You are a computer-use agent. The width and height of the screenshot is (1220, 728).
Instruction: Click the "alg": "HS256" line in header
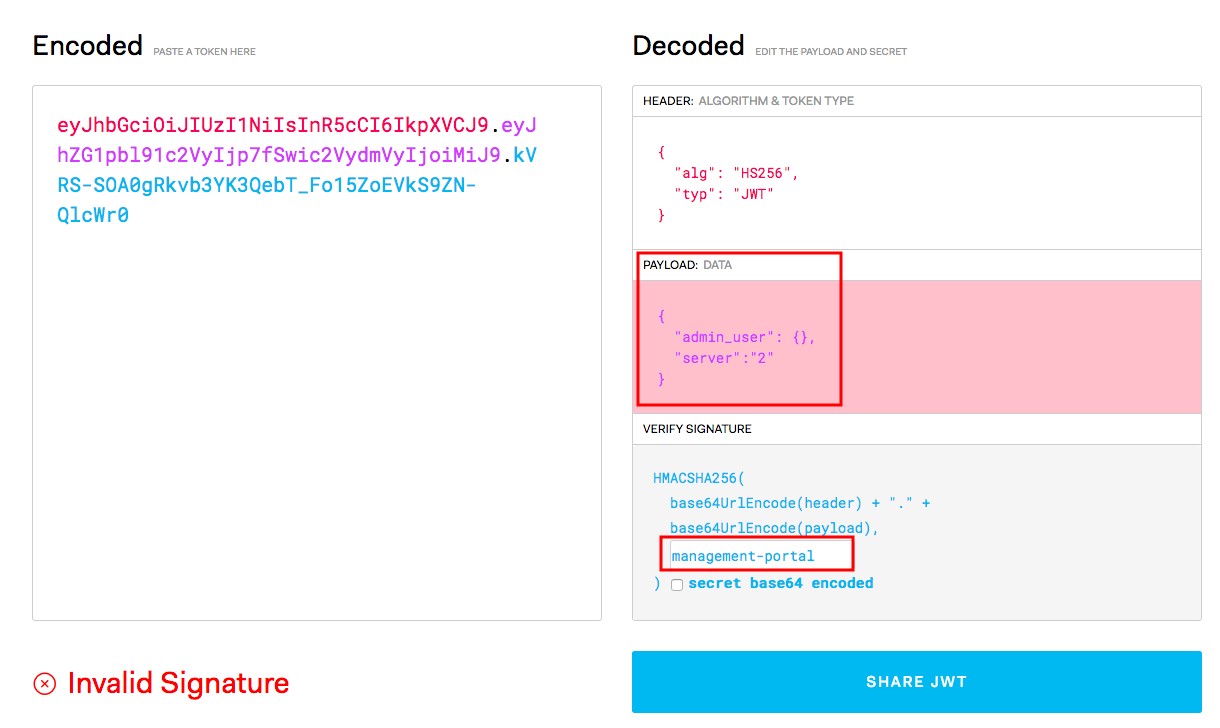point(736,173)
